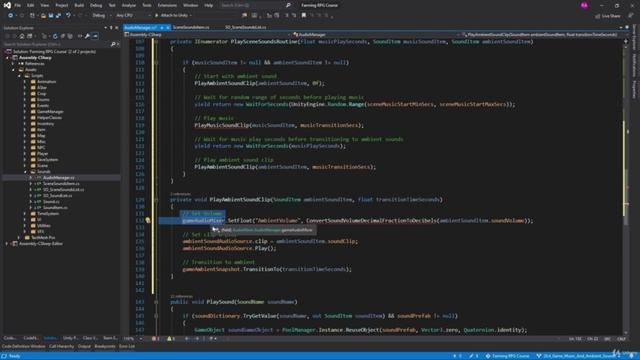Expand the SaveSystem folder
The height and width of the screenshot is (360, 640).
coord(24,160)
